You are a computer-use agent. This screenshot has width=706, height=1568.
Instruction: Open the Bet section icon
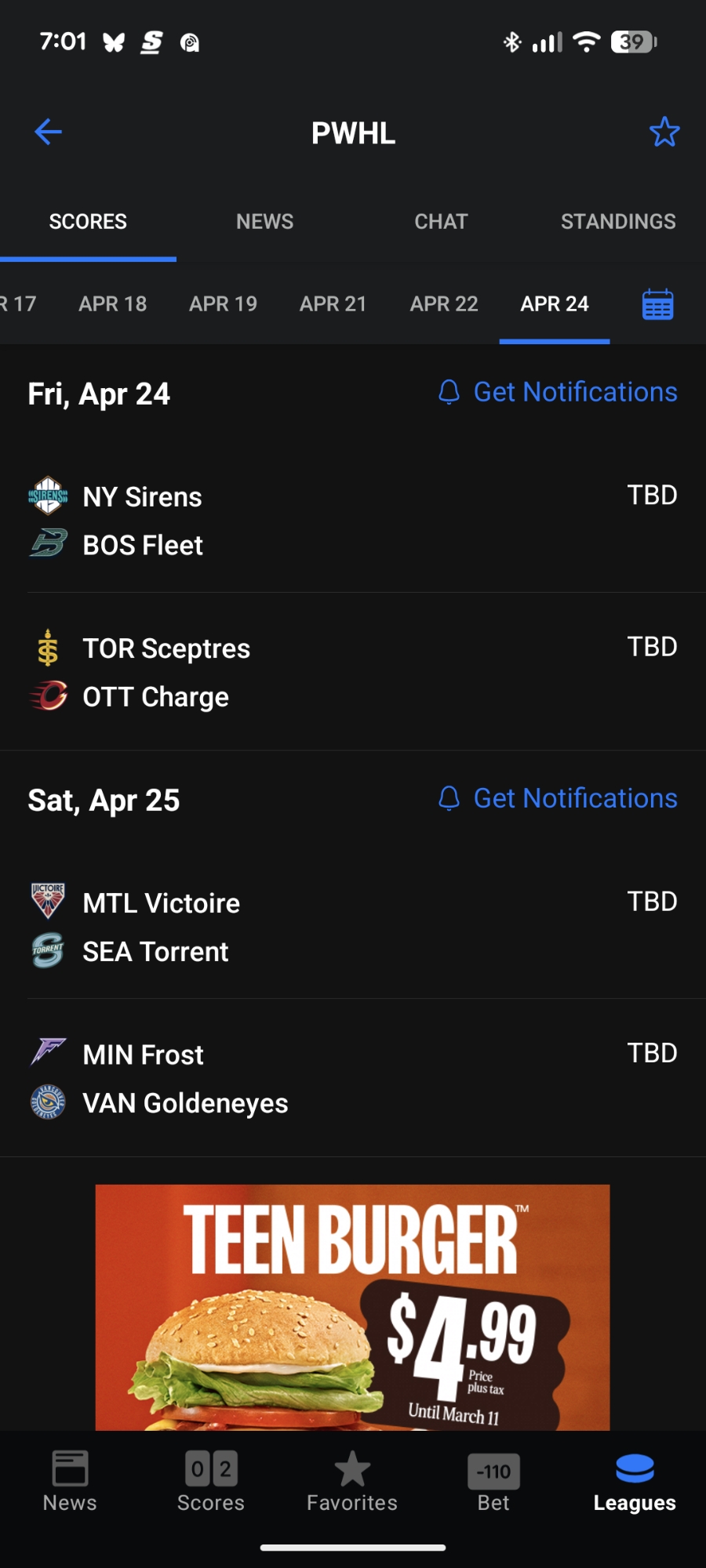point(493,1472)
